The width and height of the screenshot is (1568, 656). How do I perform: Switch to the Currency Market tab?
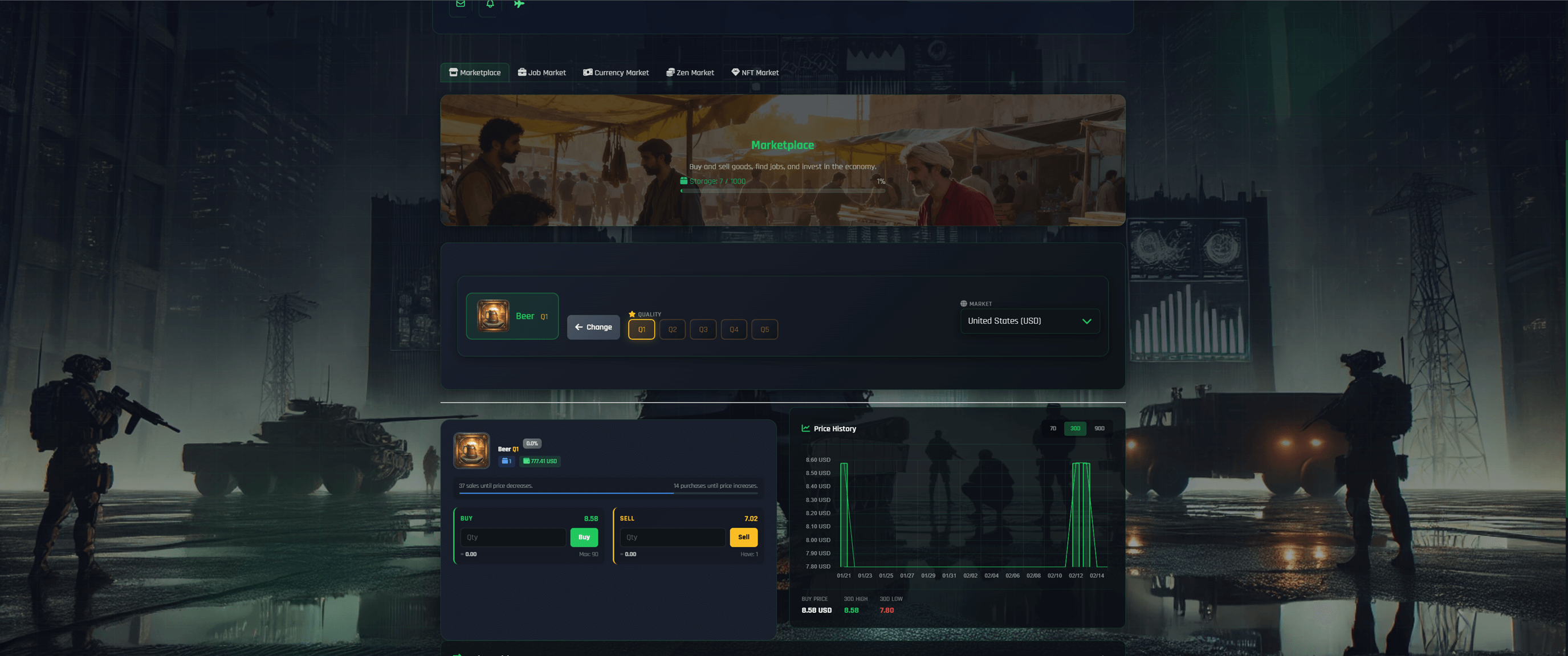click(x=616, y=72)
